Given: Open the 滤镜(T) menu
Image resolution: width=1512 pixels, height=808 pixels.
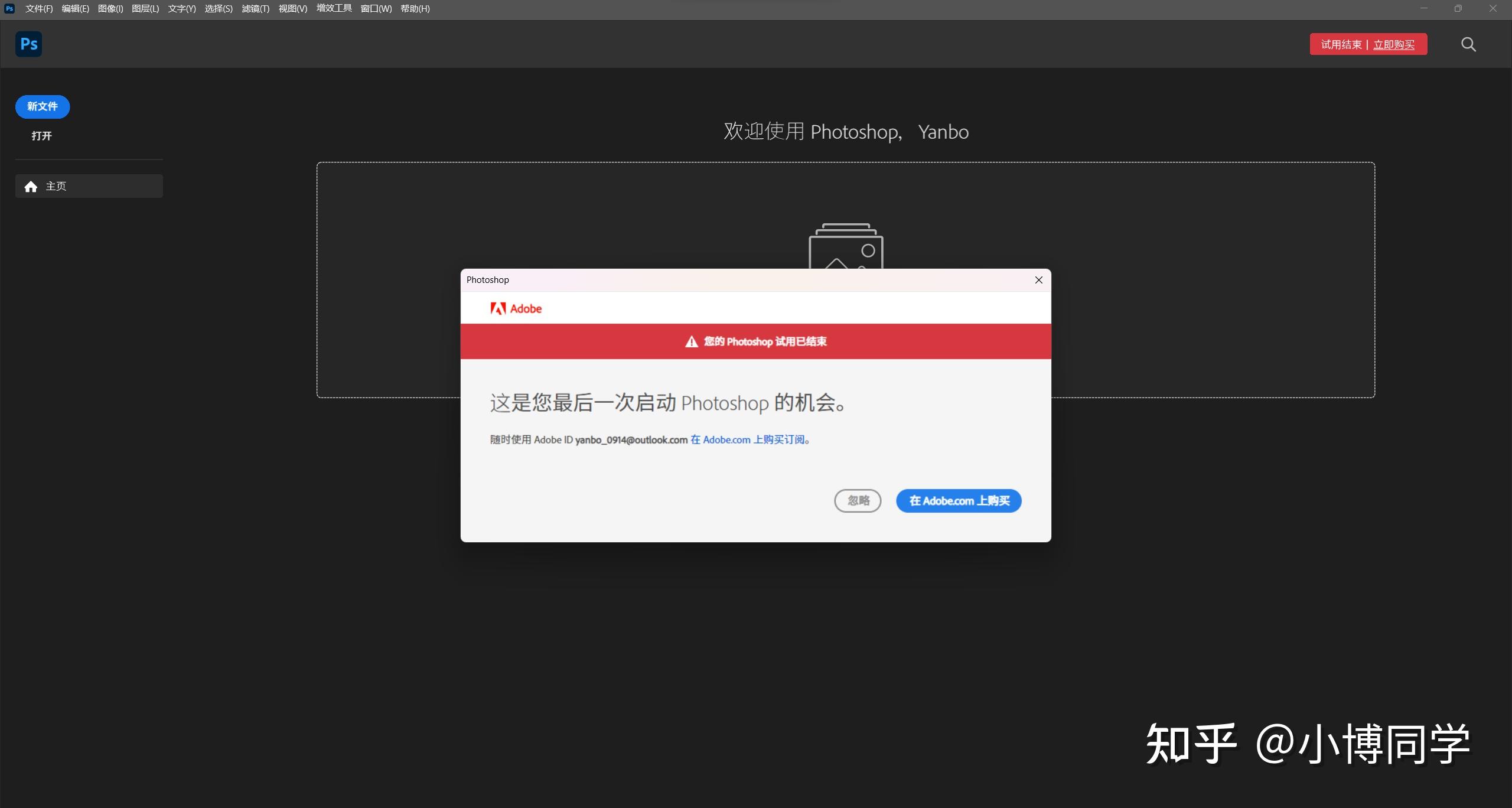Looking at the screenshot, I should click(x=255, y=8).
